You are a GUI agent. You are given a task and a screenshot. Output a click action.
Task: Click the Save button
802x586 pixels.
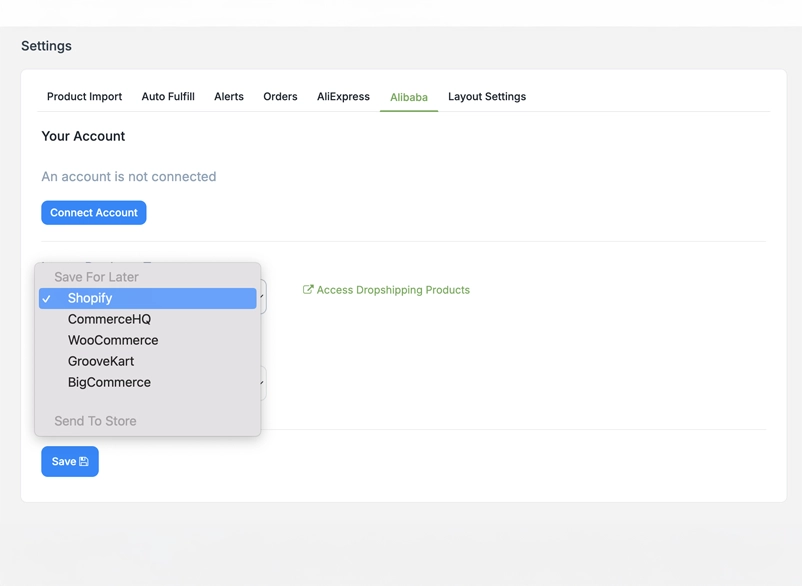[70, 461]
